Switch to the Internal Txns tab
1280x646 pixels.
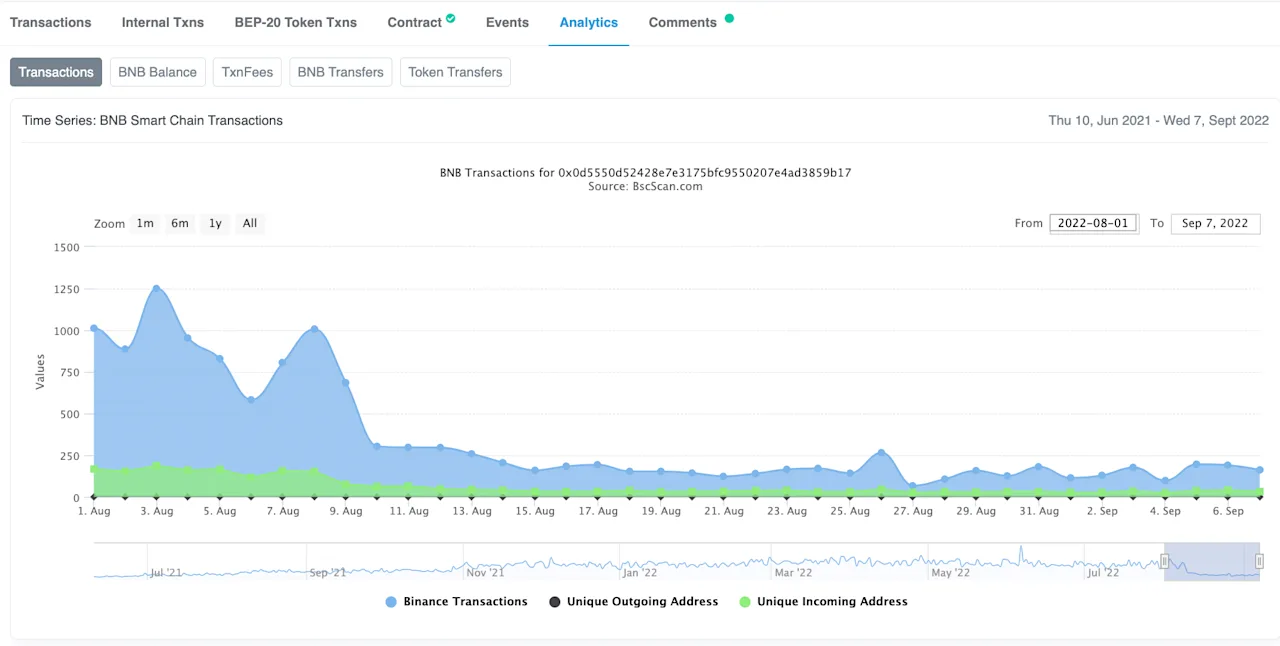[163, 22]
